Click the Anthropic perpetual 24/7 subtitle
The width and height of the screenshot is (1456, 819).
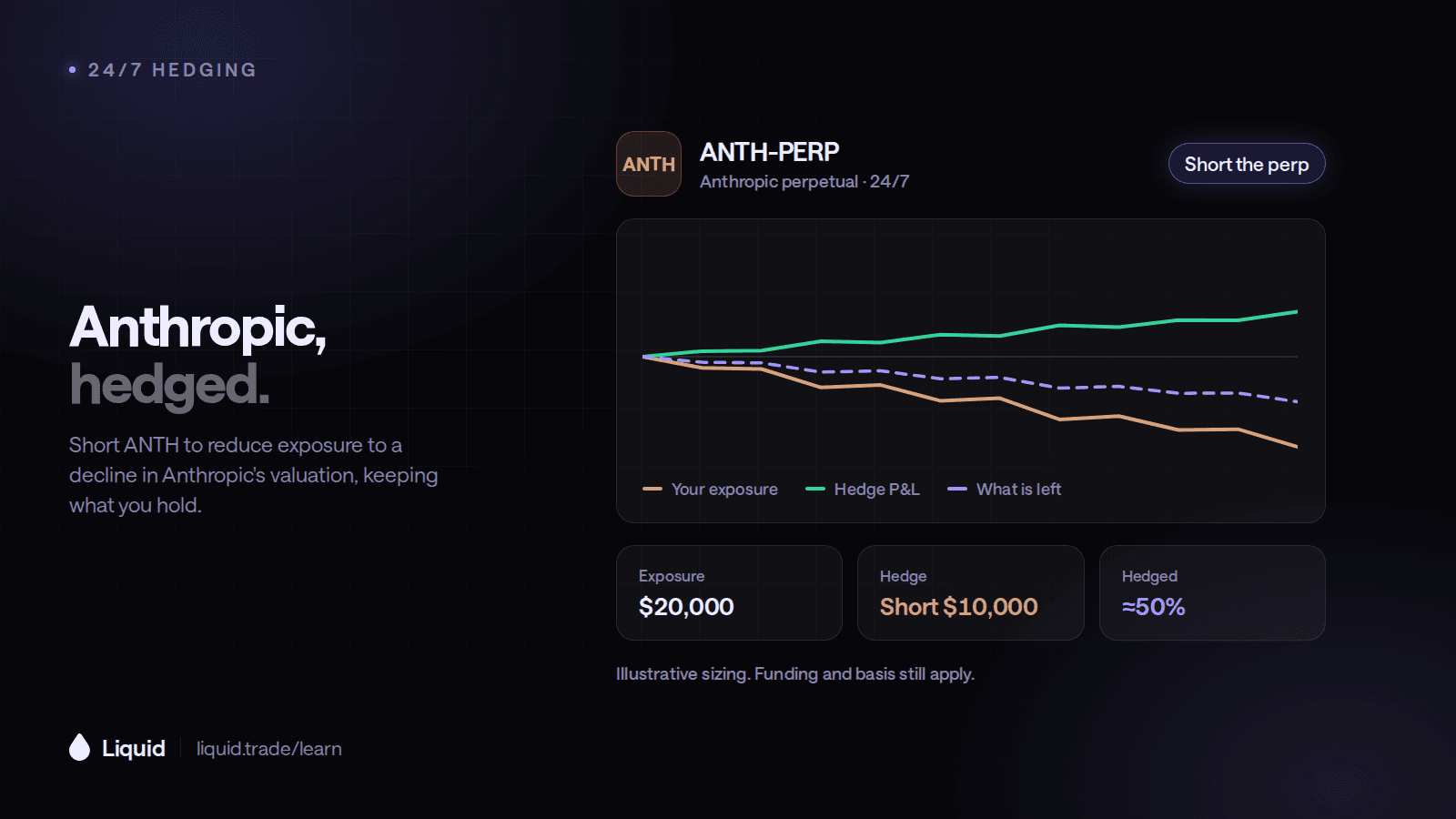coord(804,181)
